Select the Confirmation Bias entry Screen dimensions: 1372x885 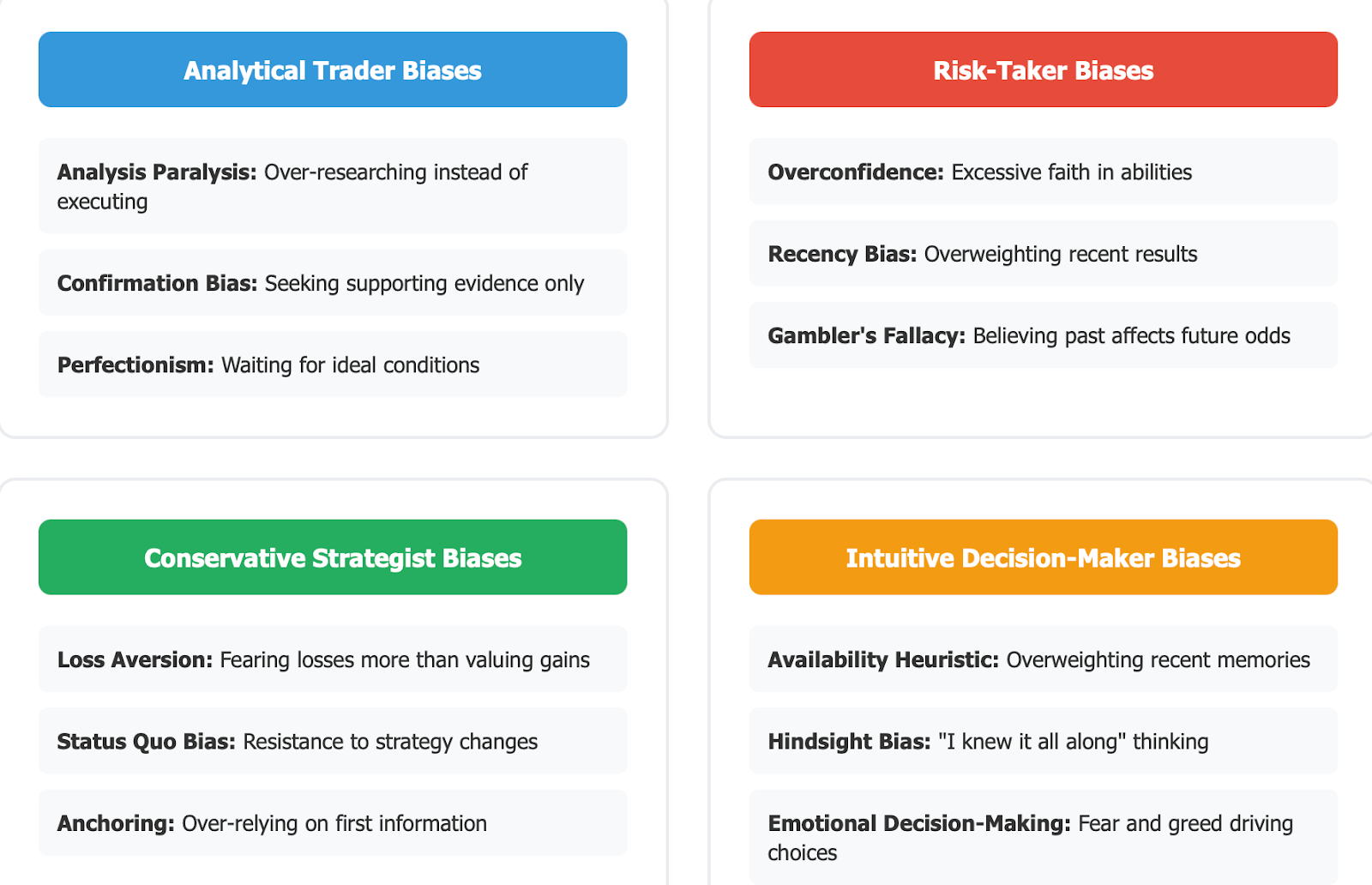pos(333,283)
